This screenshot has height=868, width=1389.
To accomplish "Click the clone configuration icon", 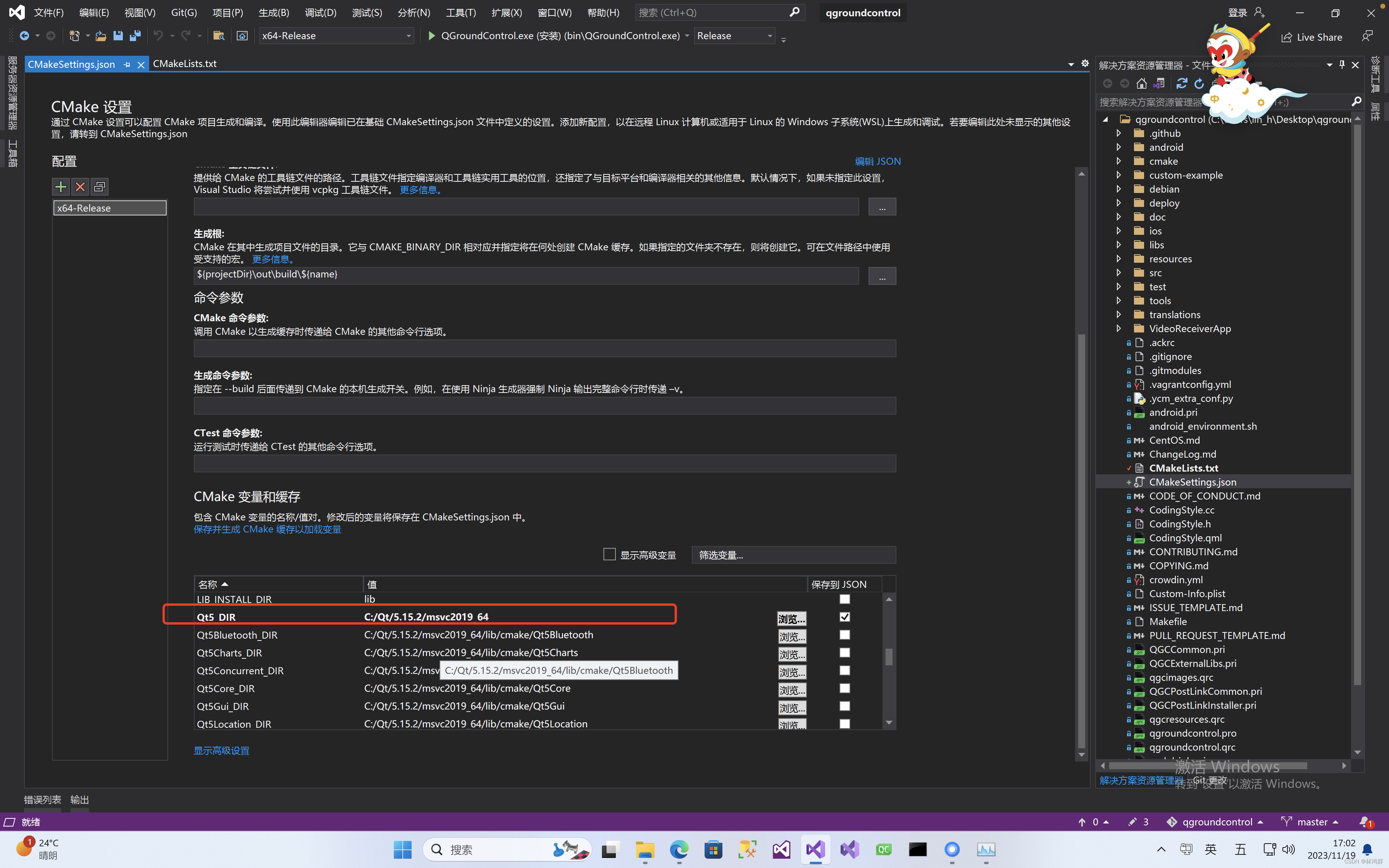I will point(99,186).
